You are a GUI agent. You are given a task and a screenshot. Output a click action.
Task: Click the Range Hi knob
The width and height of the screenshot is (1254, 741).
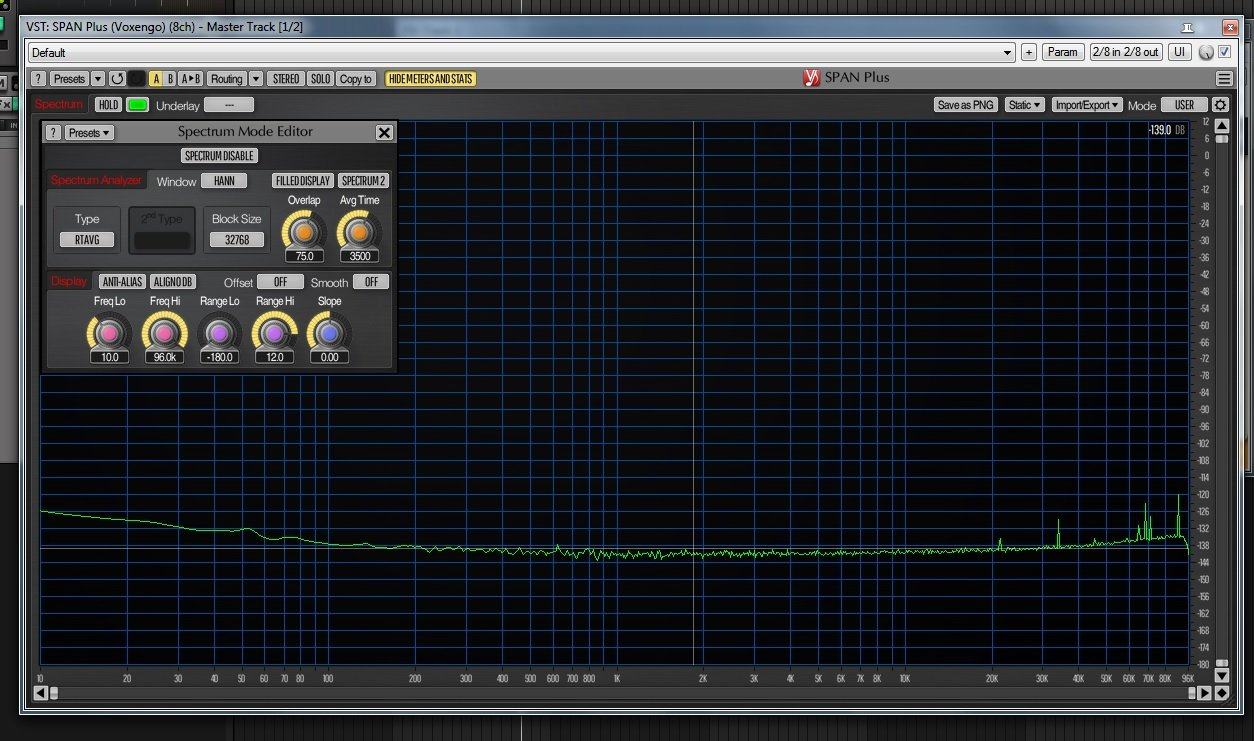tap(274, 331)
